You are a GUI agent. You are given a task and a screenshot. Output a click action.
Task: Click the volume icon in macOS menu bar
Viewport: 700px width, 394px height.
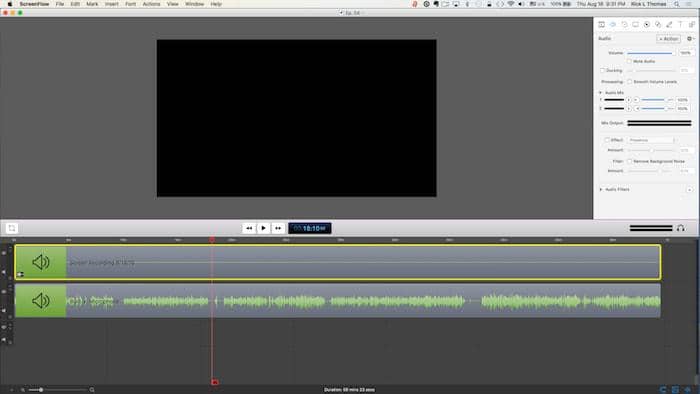coord(521,4)
